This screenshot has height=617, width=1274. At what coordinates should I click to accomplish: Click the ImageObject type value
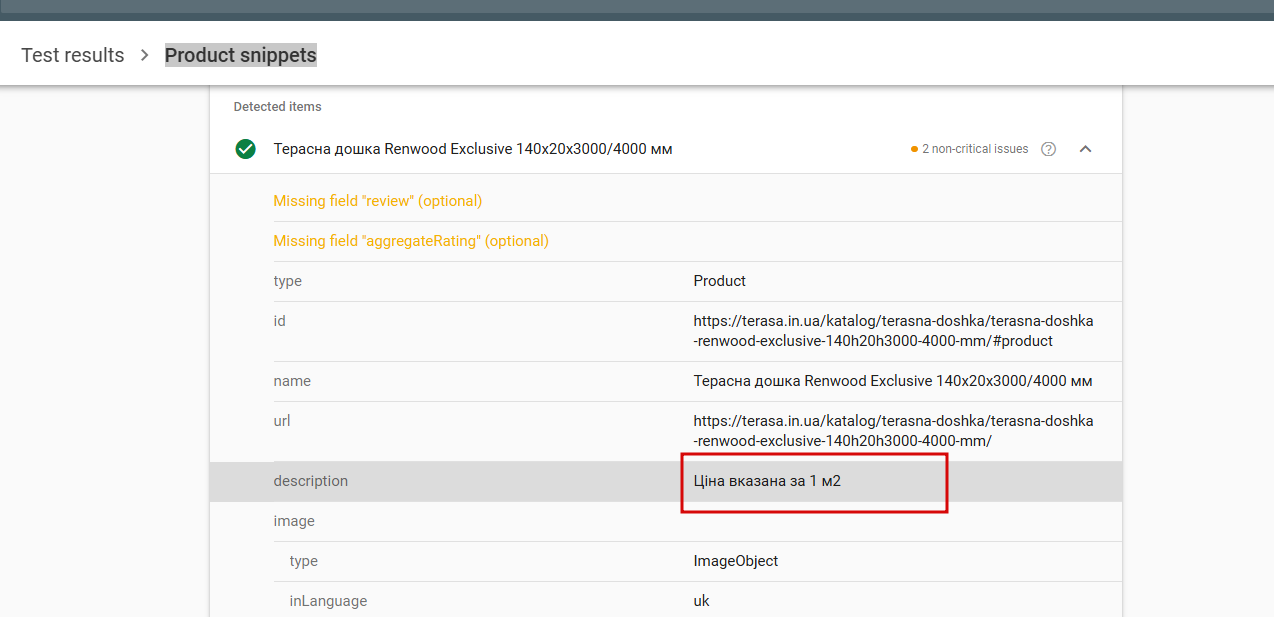tap(735, 561)
